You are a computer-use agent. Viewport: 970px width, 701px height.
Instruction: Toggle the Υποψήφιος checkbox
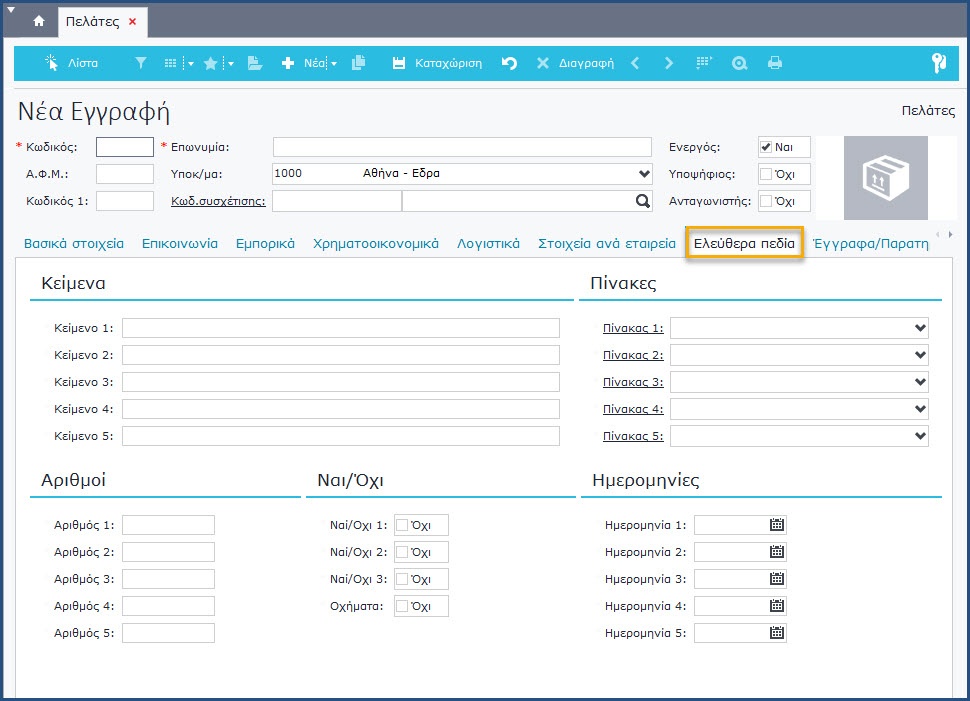(x=766, y=174)
